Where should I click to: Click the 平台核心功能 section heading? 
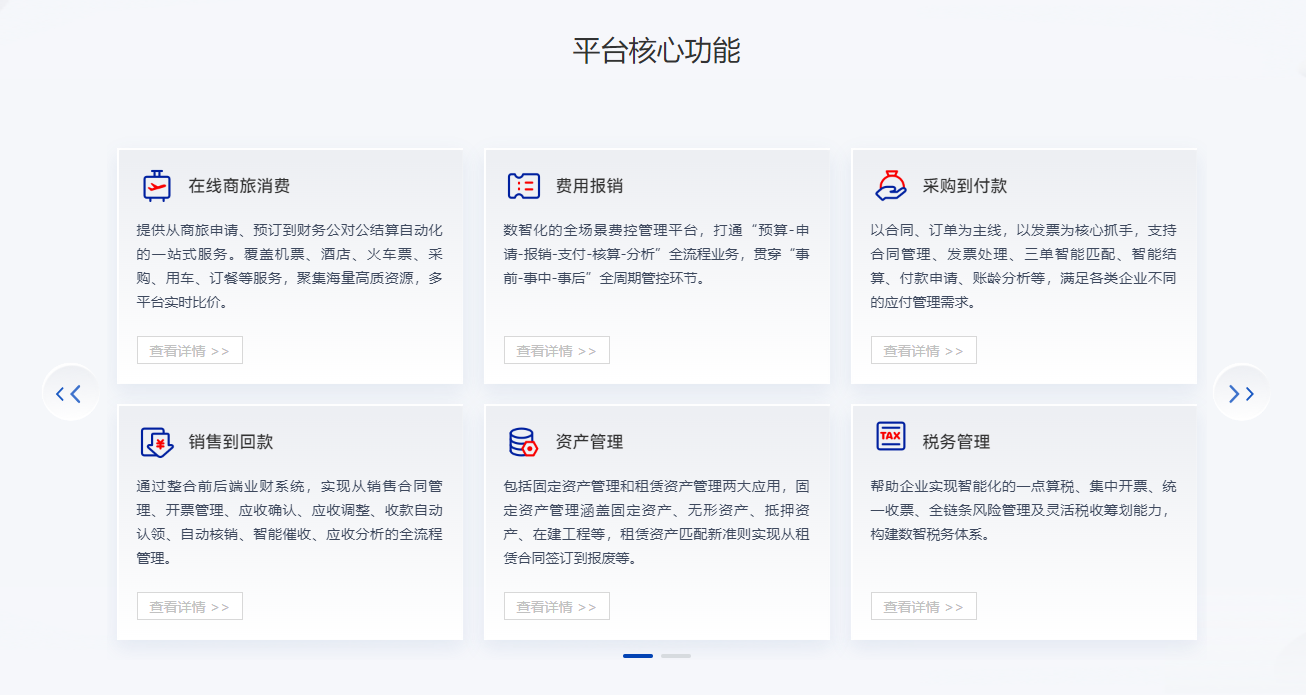656,50
